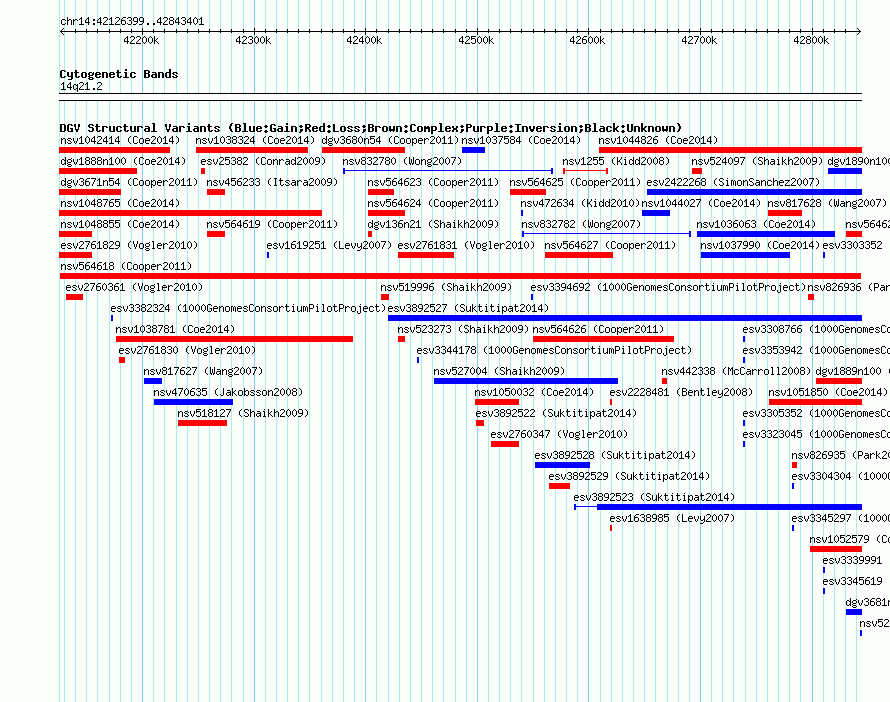Click the nsv832780 (Wong2007) label
Image resolution: width=890 pixels, height=702 pixels.
[x=402, y=161]
